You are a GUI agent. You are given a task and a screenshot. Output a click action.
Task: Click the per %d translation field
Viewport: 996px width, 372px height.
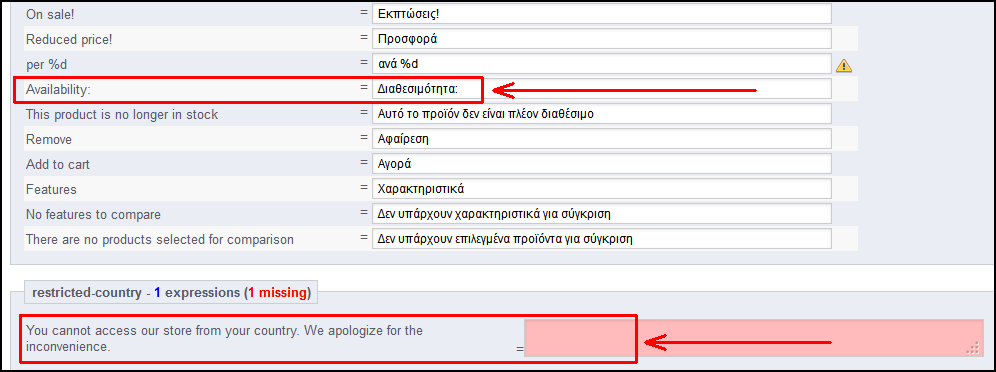[602, 64]
